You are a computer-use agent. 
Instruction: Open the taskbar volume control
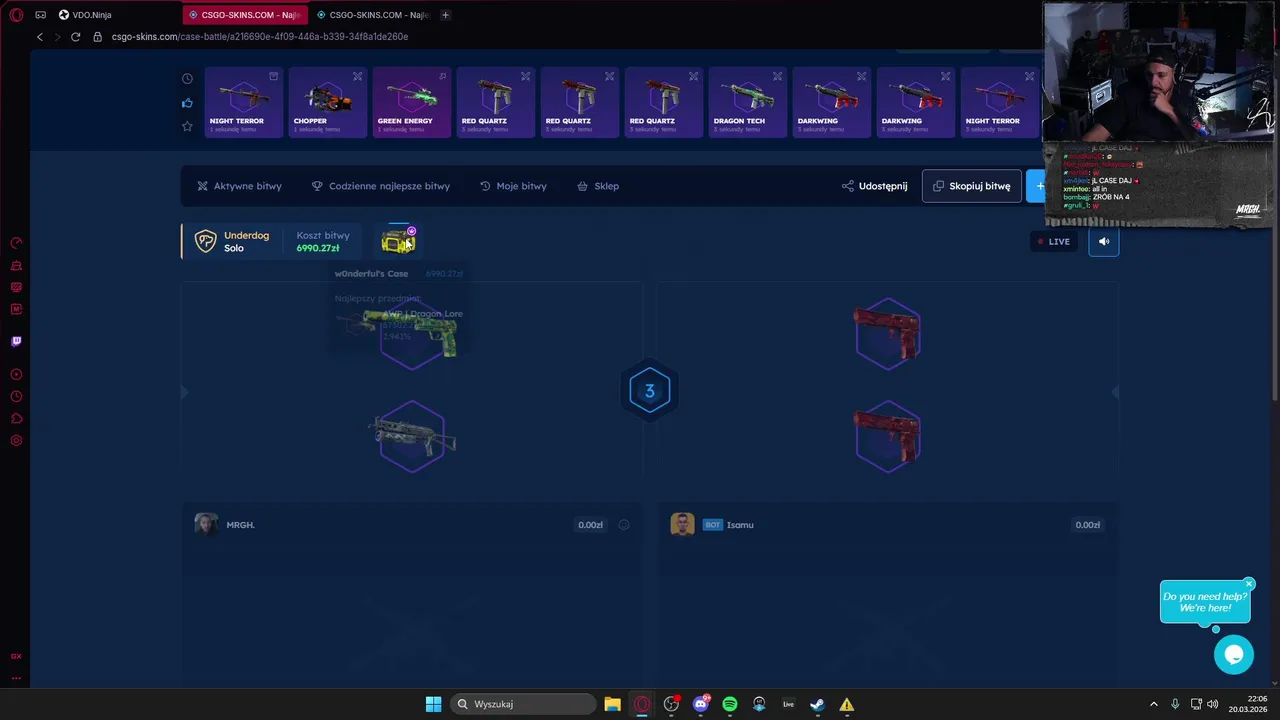(1213, 704)
